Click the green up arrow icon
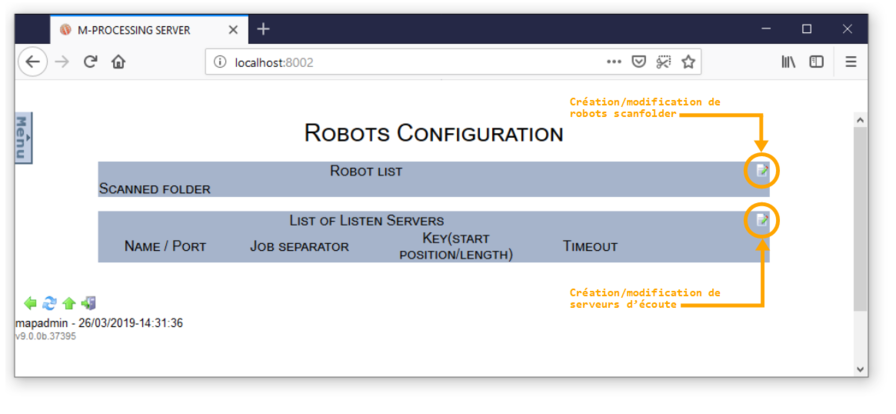Image resolution: width=896 pixels, height=414 pixels. tap(69, 303)
